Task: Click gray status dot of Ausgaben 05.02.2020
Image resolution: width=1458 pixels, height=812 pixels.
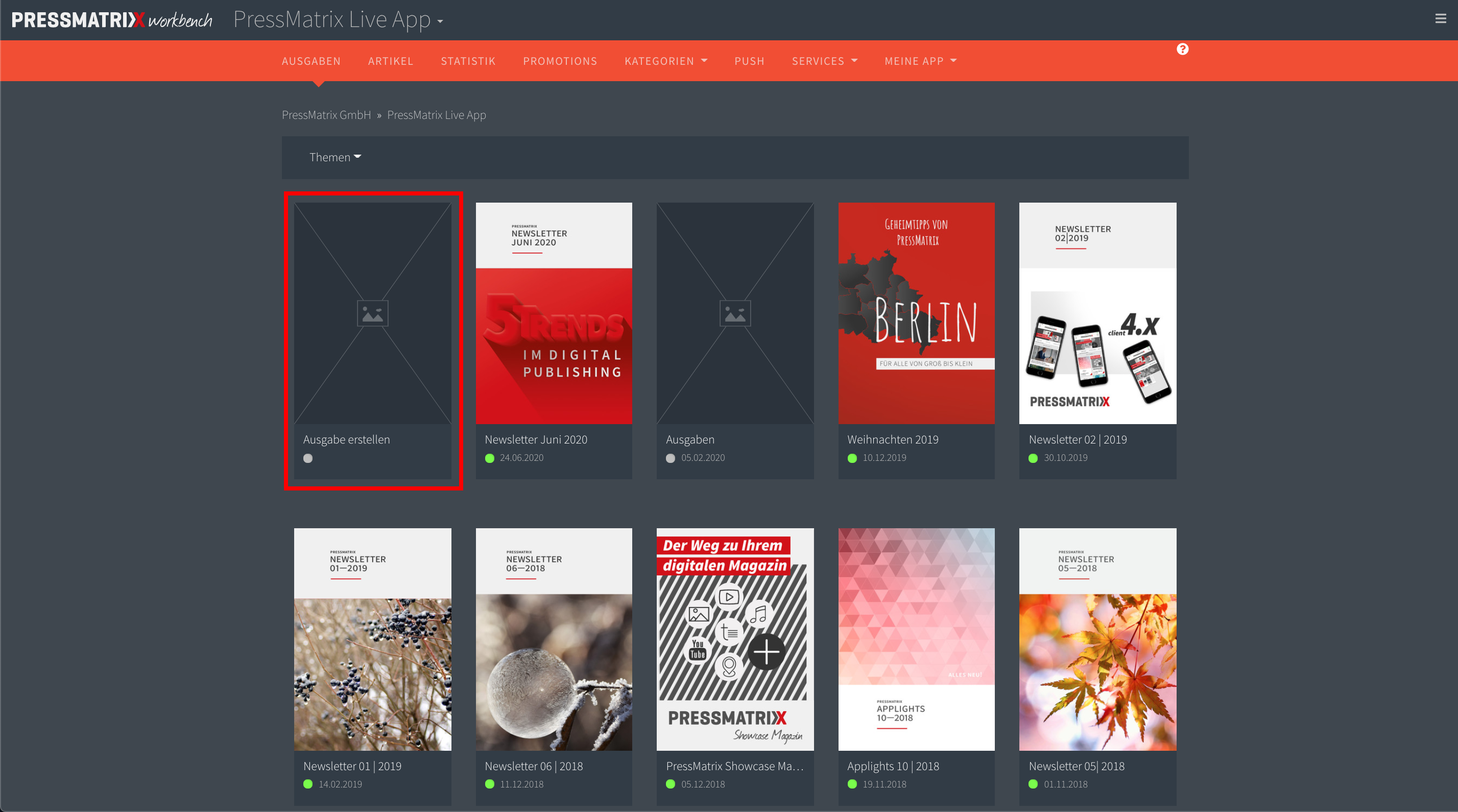Action: coord(671,458)
